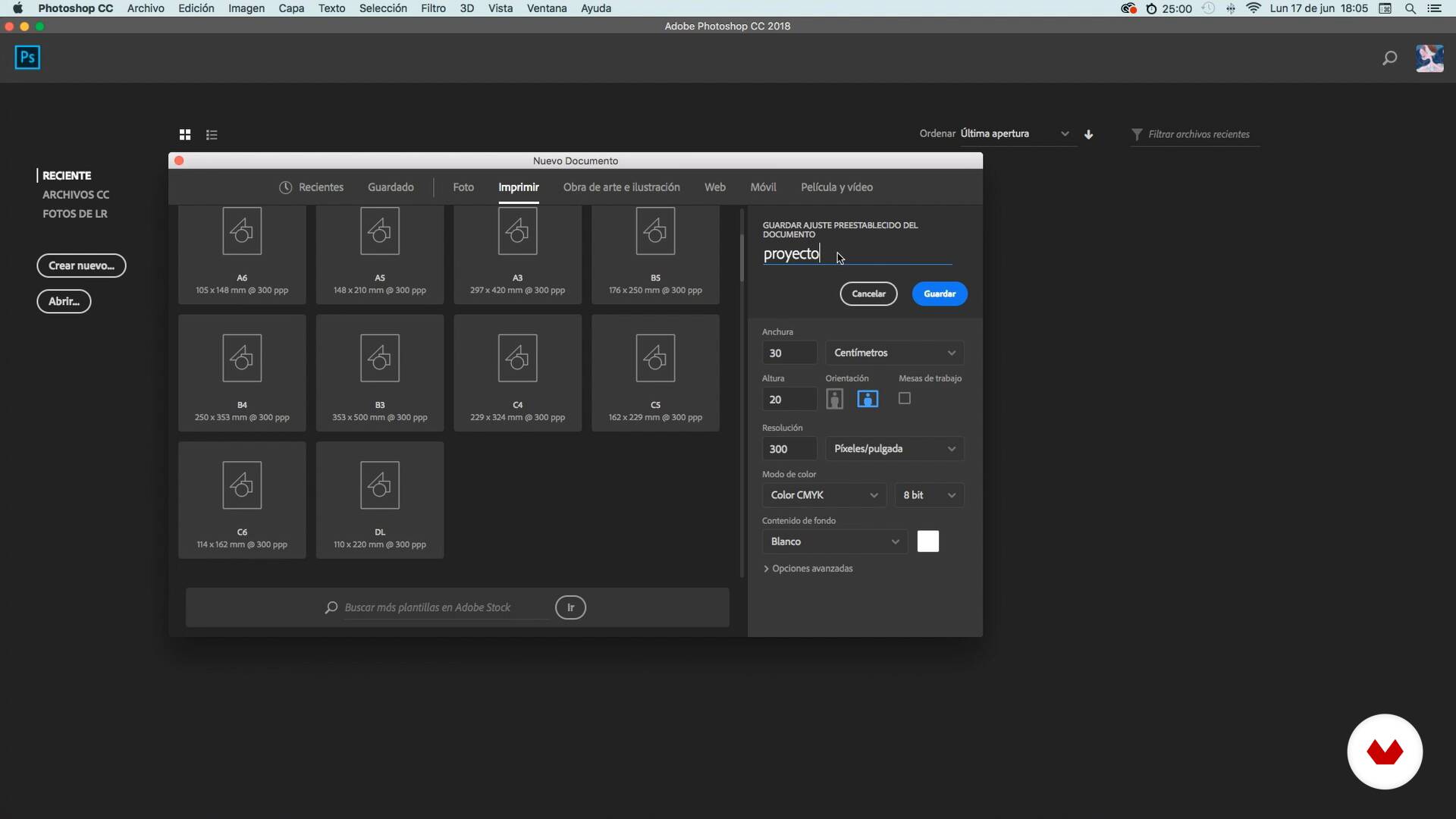Image resolution: width=1456 pixels, height=819 pixels.
Task: Click the Creative Cloud menu bar icon
Action: [x=1128, y=8]
